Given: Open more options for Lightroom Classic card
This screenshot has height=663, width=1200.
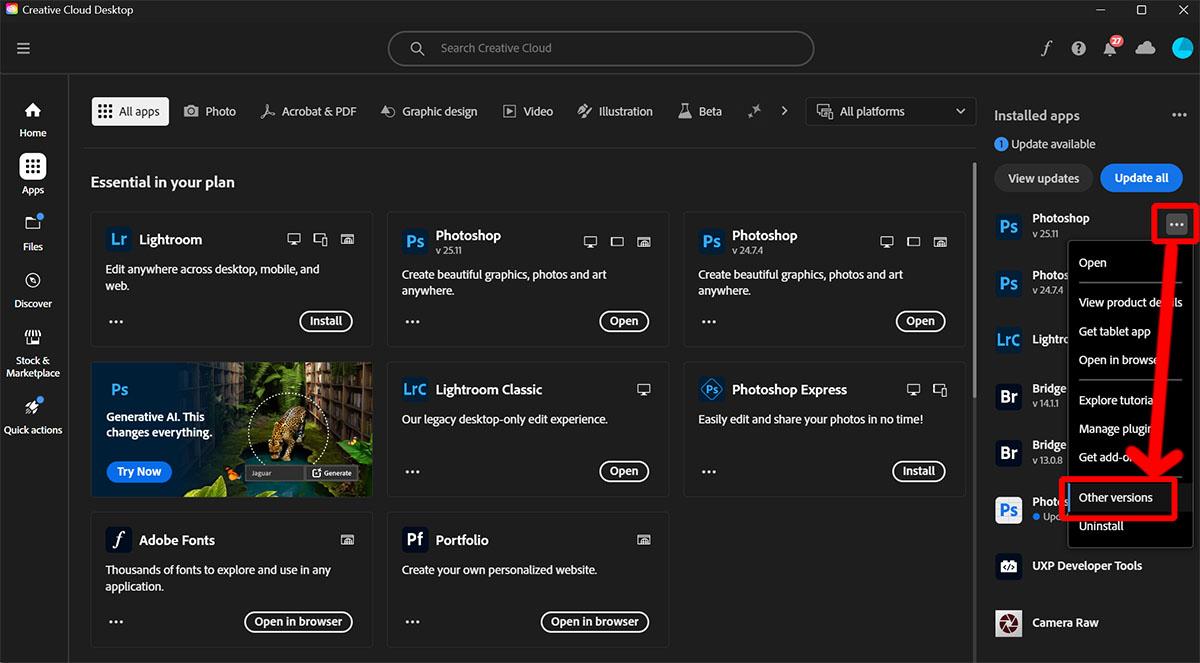Looking at the screenshot, I should pyautogui.click(x=412, y=471).
